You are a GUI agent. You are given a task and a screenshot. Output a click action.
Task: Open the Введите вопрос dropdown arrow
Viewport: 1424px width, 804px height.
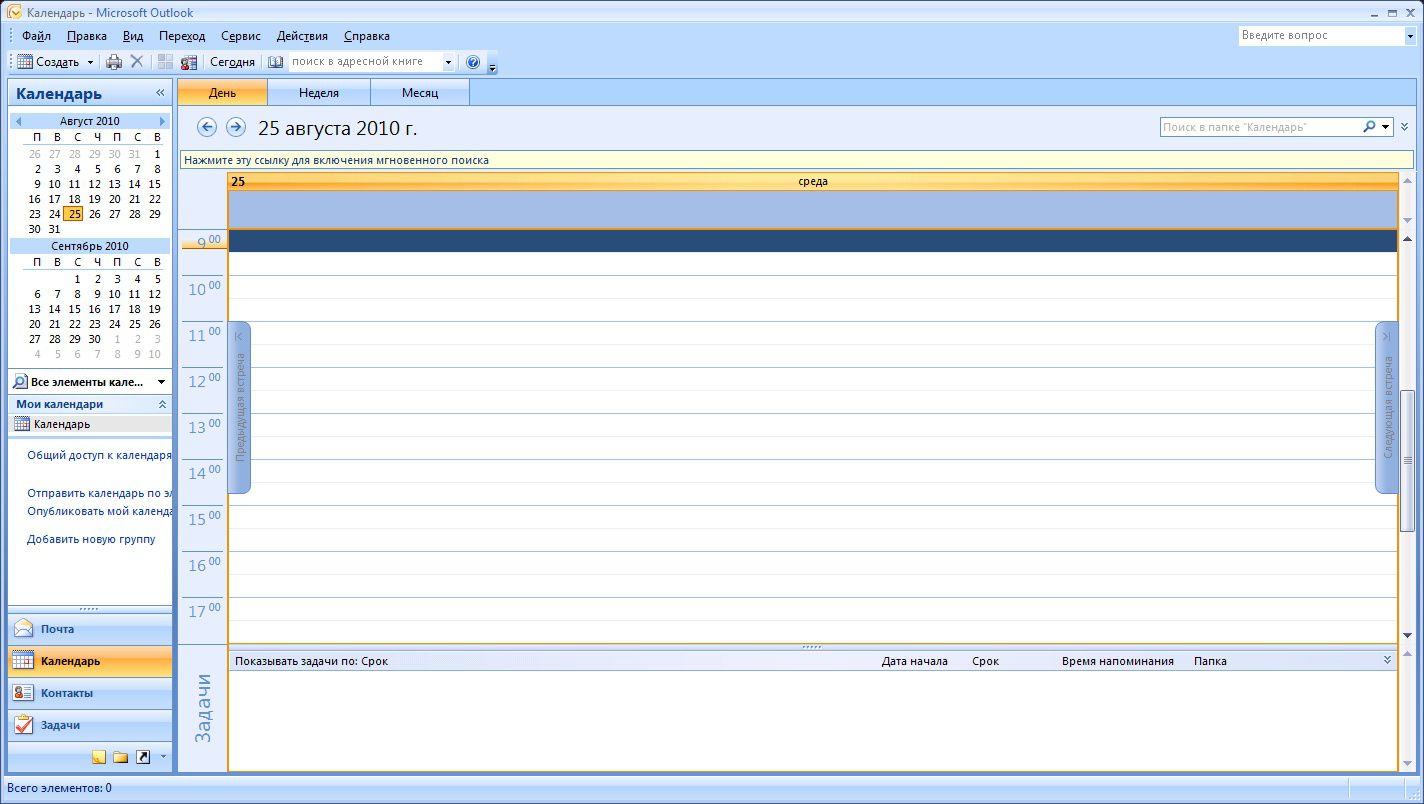click(1410, 36)
